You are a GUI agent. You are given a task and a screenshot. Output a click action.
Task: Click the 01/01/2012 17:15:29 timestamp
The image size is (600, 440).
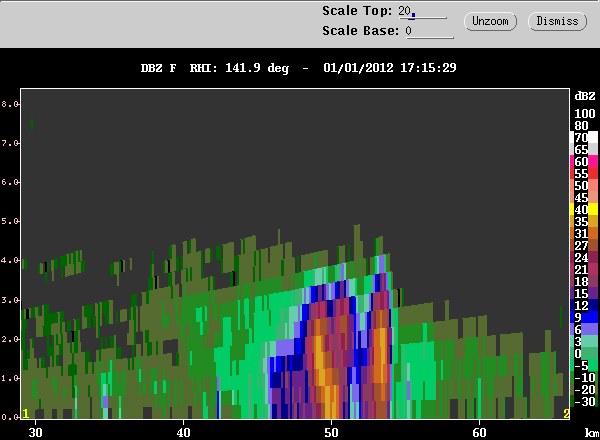[390, 68]
